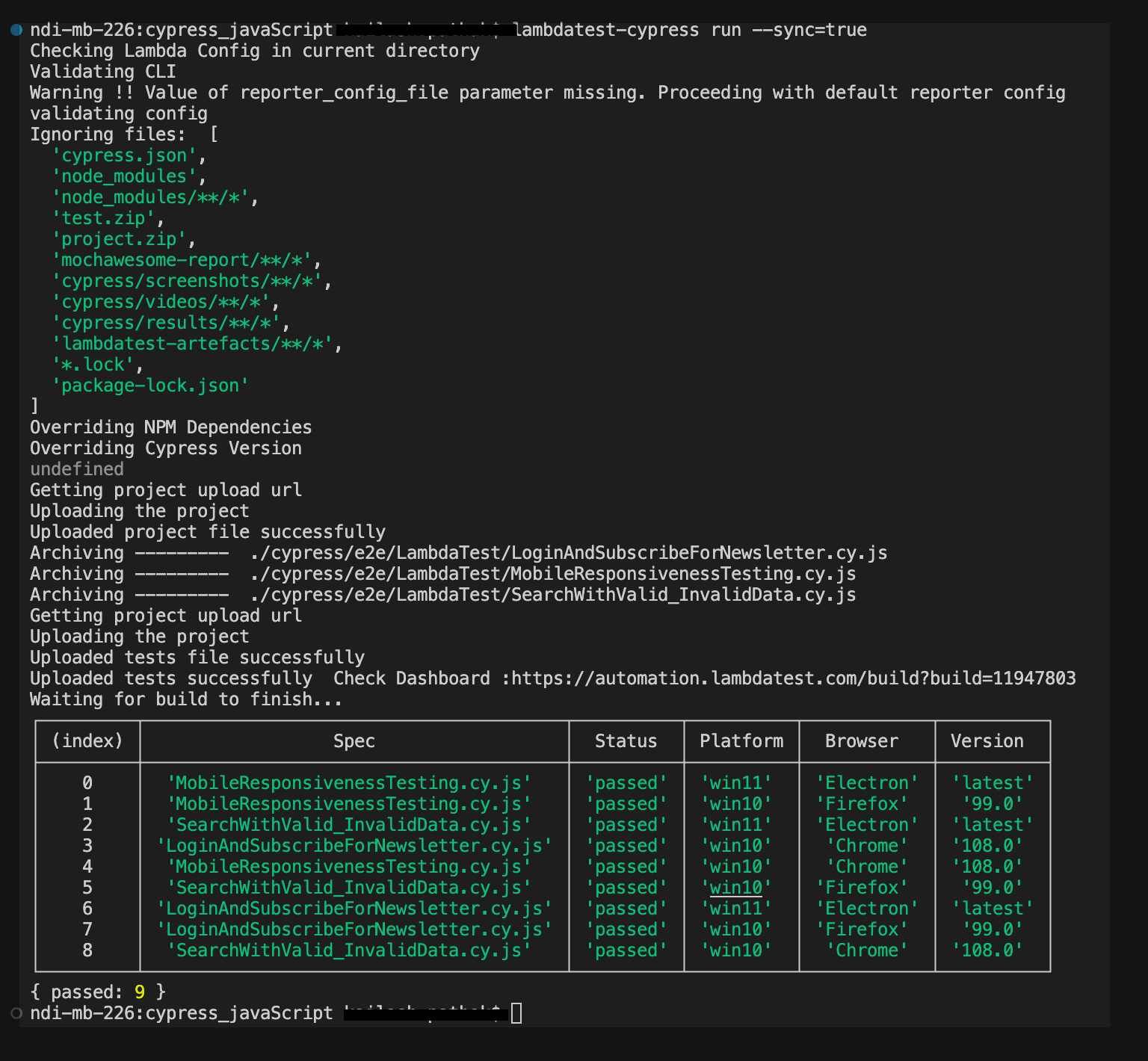Select the 'undefined' output line
The width and height of the screenshot is (1148, 1061).
(77, 468)
